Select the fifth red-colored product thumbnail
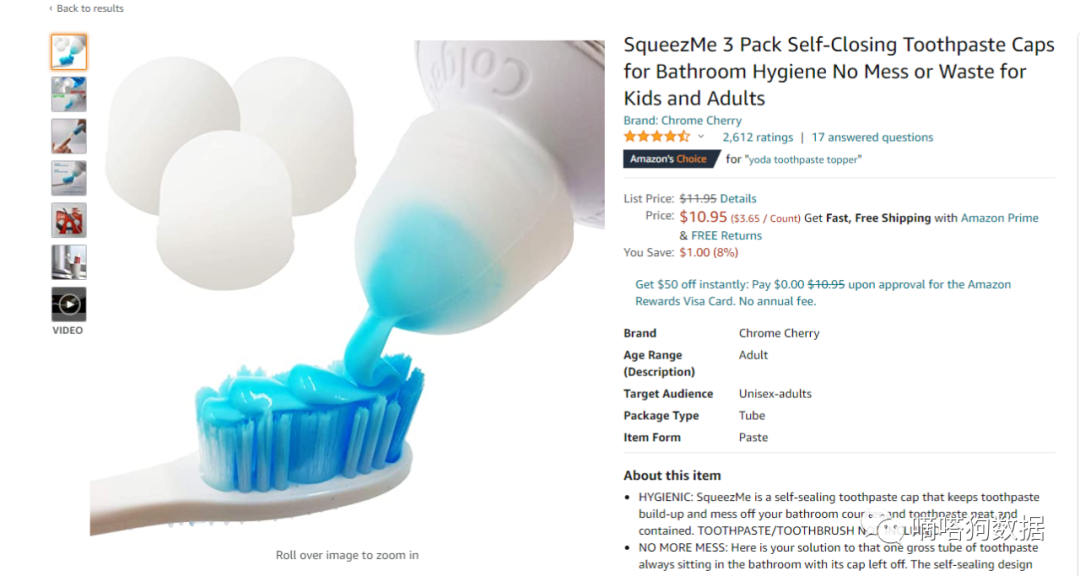The height and width of the screenshot is (576, 1080). (x=69, y=220)
